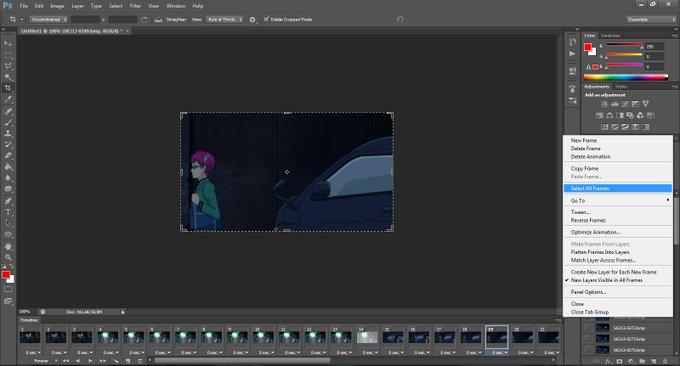
Task: Select the Rectangular Marquee tool
Action: (x=8, y=55)
